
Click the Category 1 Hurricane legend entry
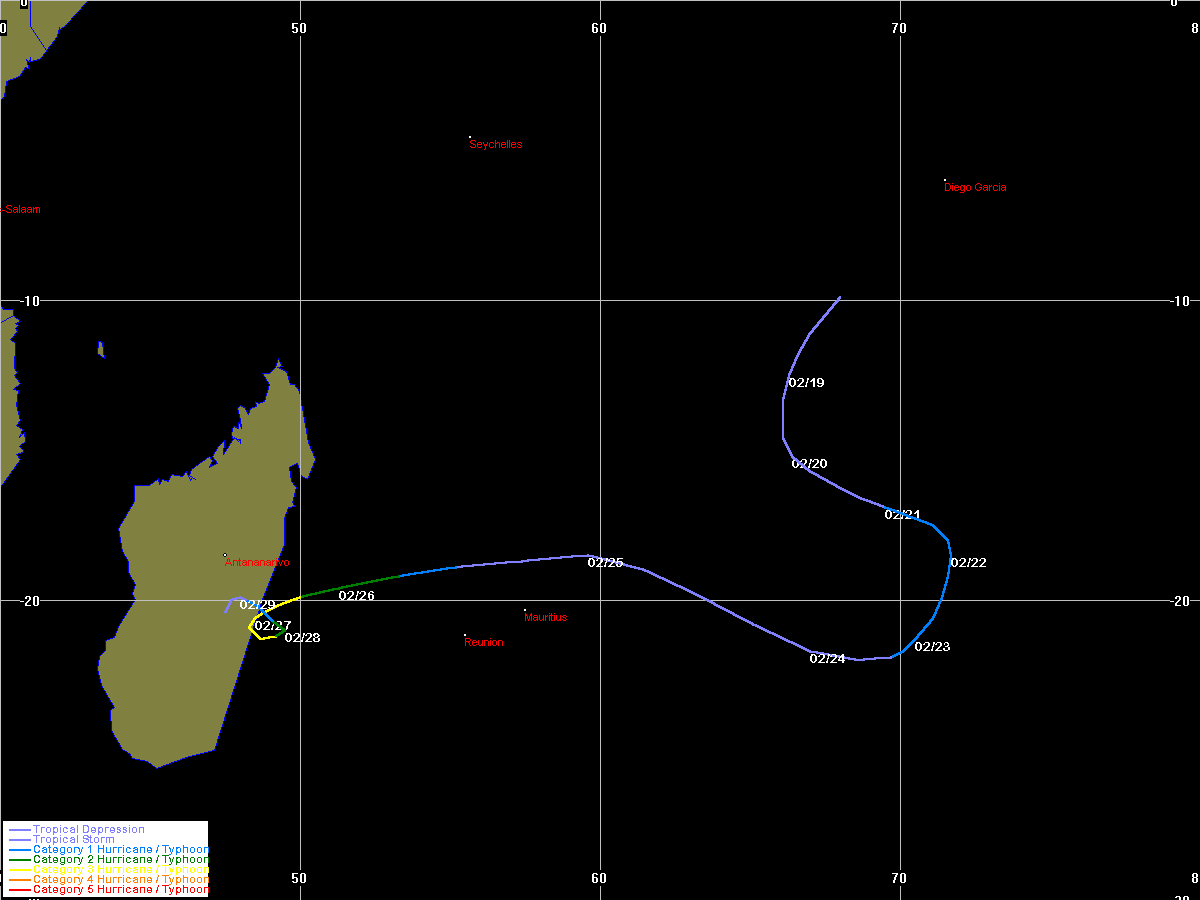[x=120, y=849]
